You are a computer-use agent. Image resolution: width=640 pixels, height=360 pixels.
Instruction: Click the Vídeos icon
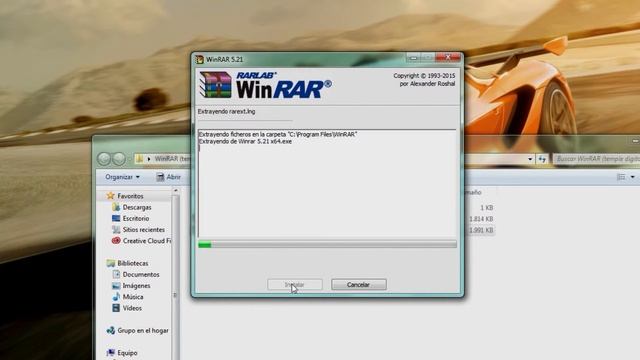pos(116,308)
